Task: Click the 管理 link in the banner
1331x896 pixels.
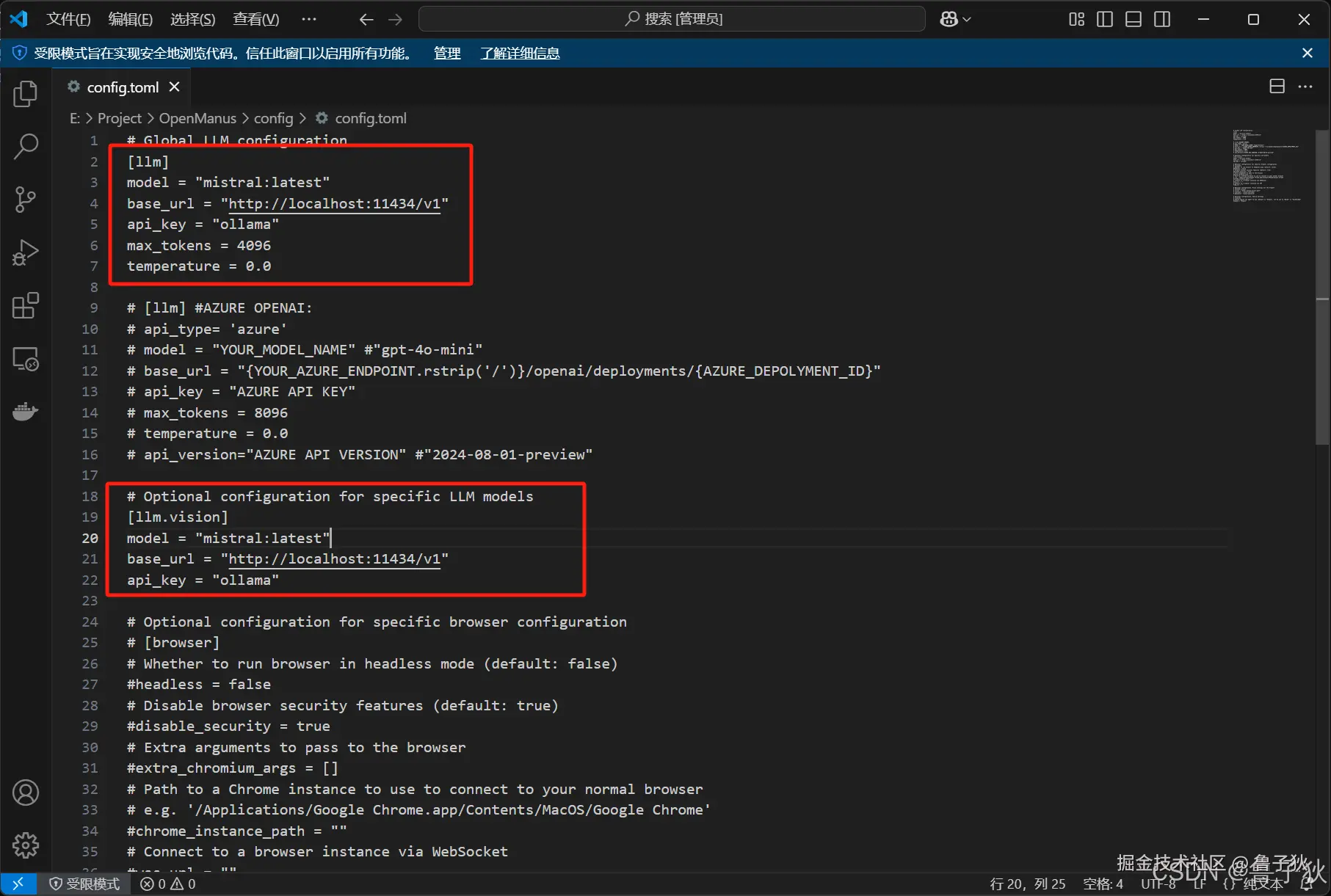Action: point(447,53)
